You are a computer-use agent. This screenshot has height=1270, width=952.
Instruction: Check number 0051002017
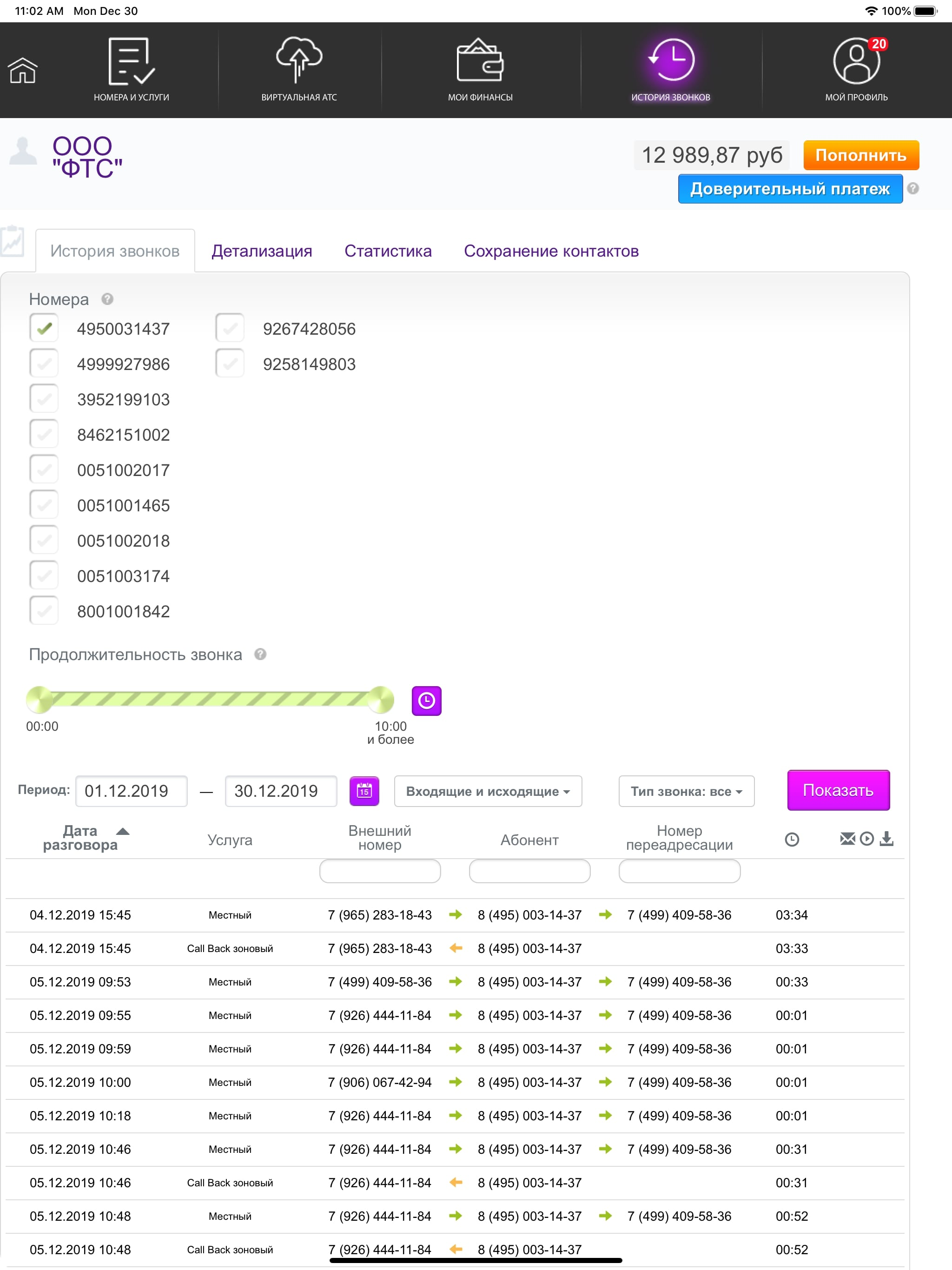coord(44,469)
